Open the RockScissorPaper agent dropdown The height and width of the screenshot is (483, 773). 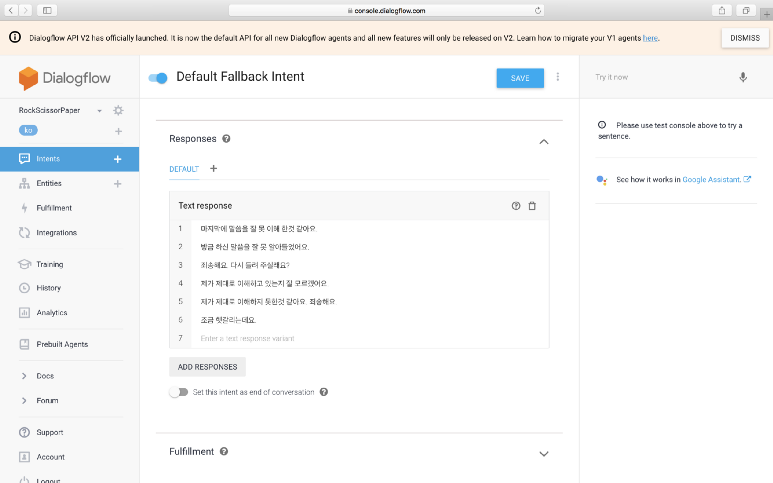[100, 110]
